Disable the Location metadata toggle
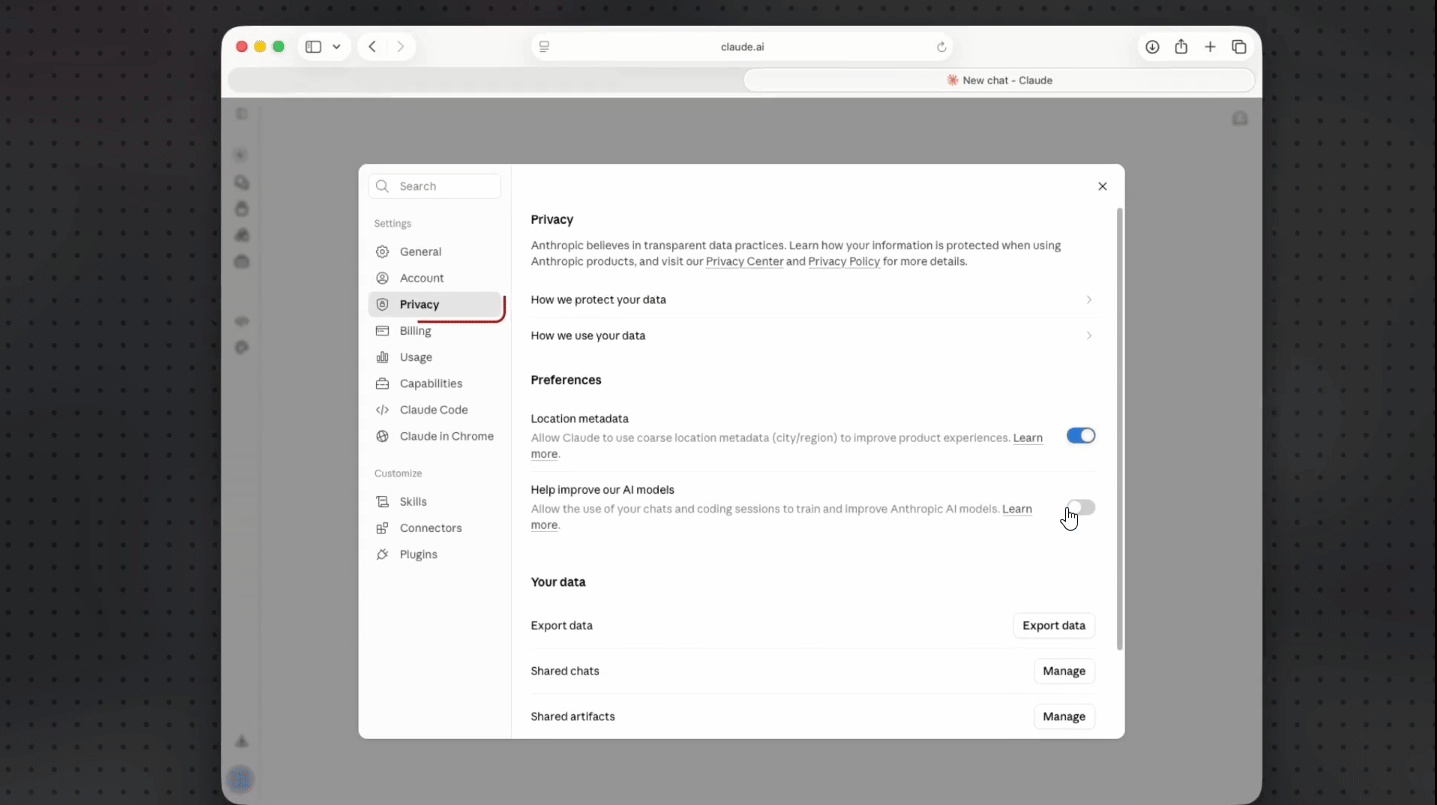 pyautogui.click(x=1081, y=436)
